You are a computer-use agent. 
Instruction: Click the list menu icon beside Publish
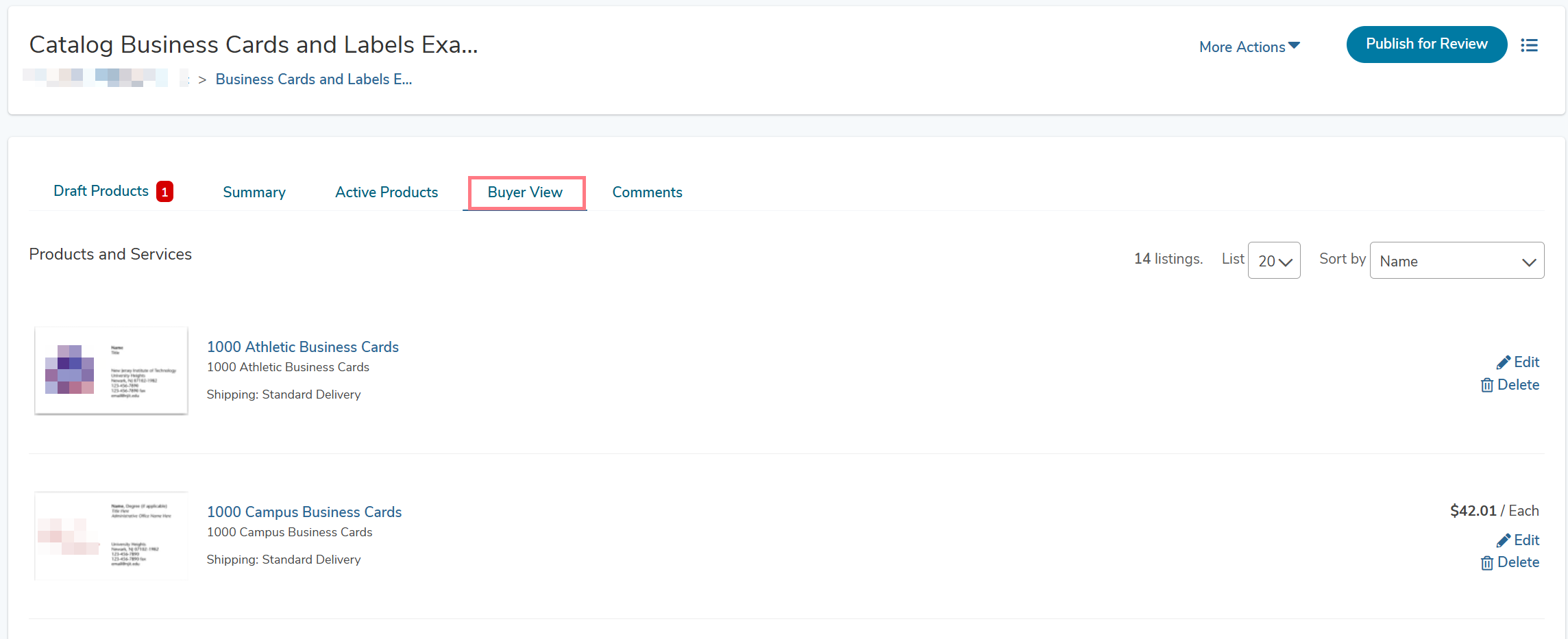point(1529,45)
